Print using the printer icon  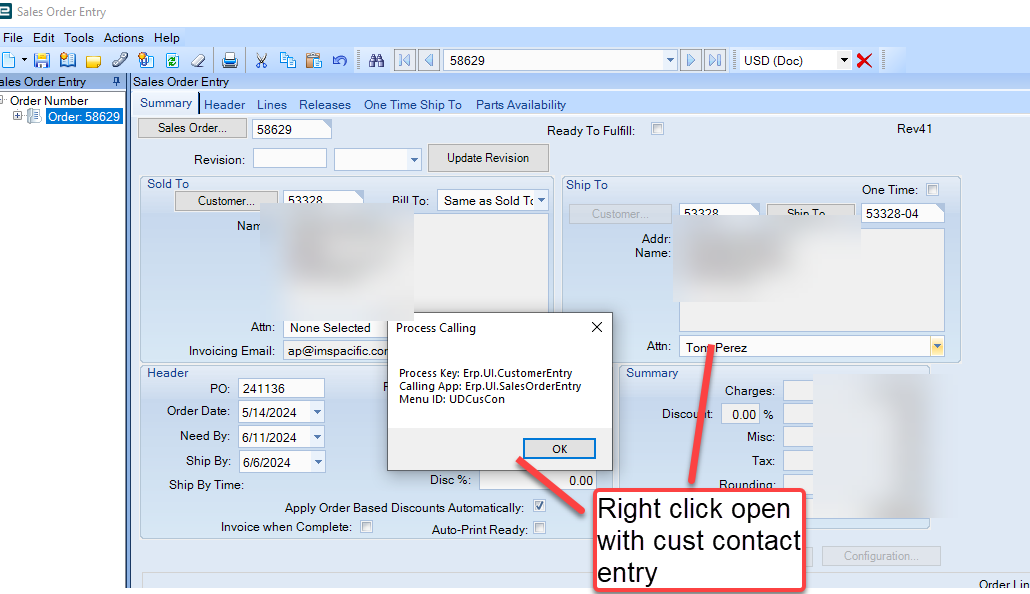(x=229, y=60)
